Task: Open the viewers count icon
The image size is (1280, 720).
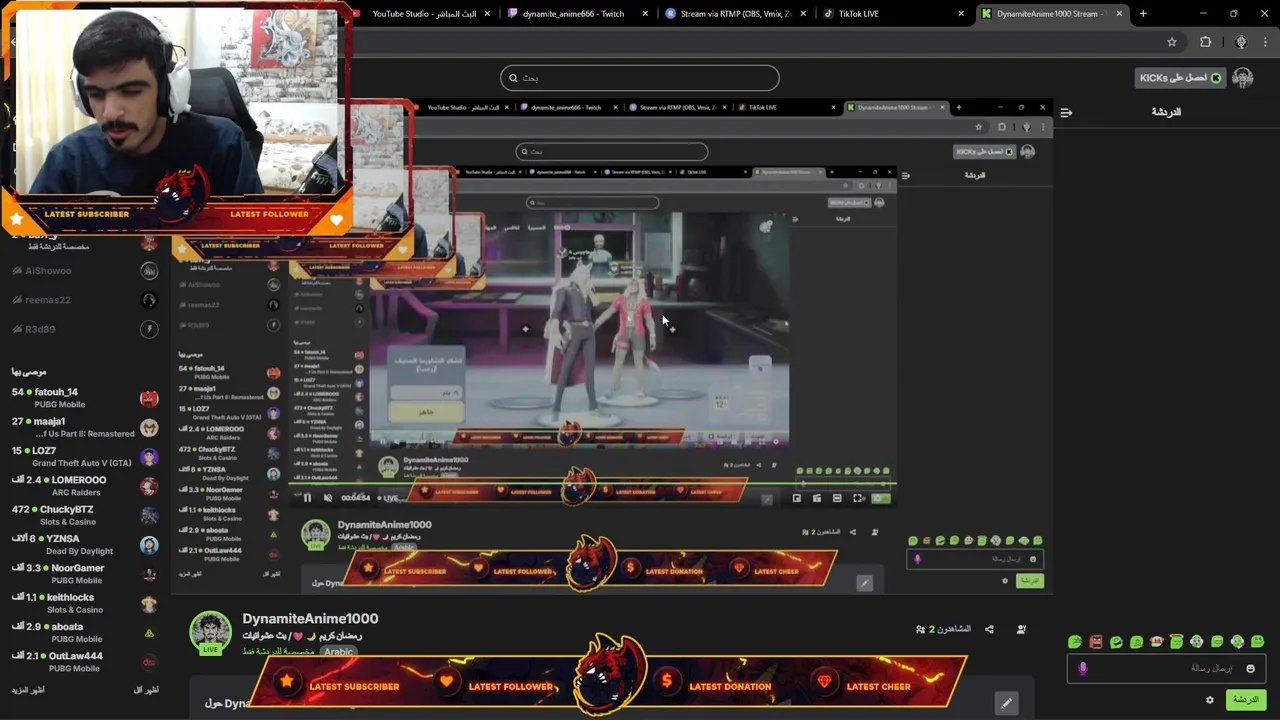Action: [920, 629]
